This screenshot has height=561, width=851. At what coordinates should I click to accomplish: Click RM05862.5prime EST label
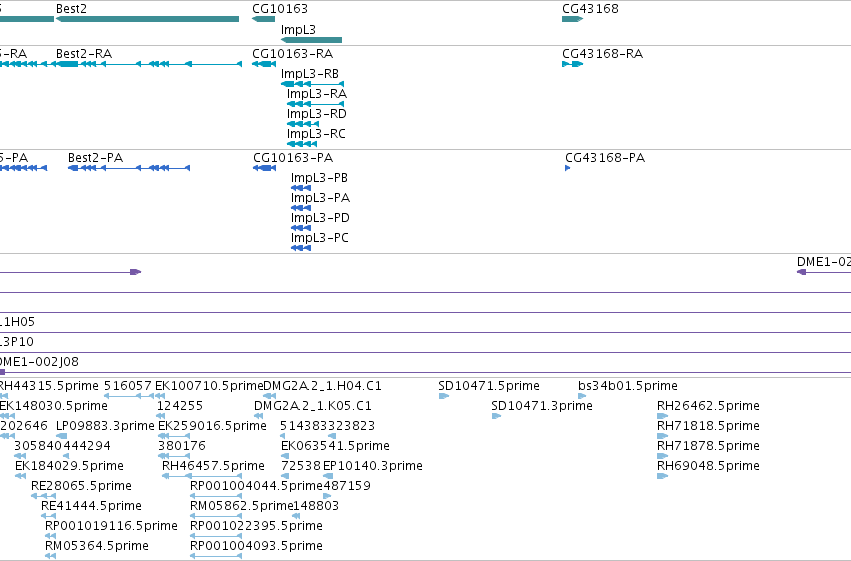[242, 506]
